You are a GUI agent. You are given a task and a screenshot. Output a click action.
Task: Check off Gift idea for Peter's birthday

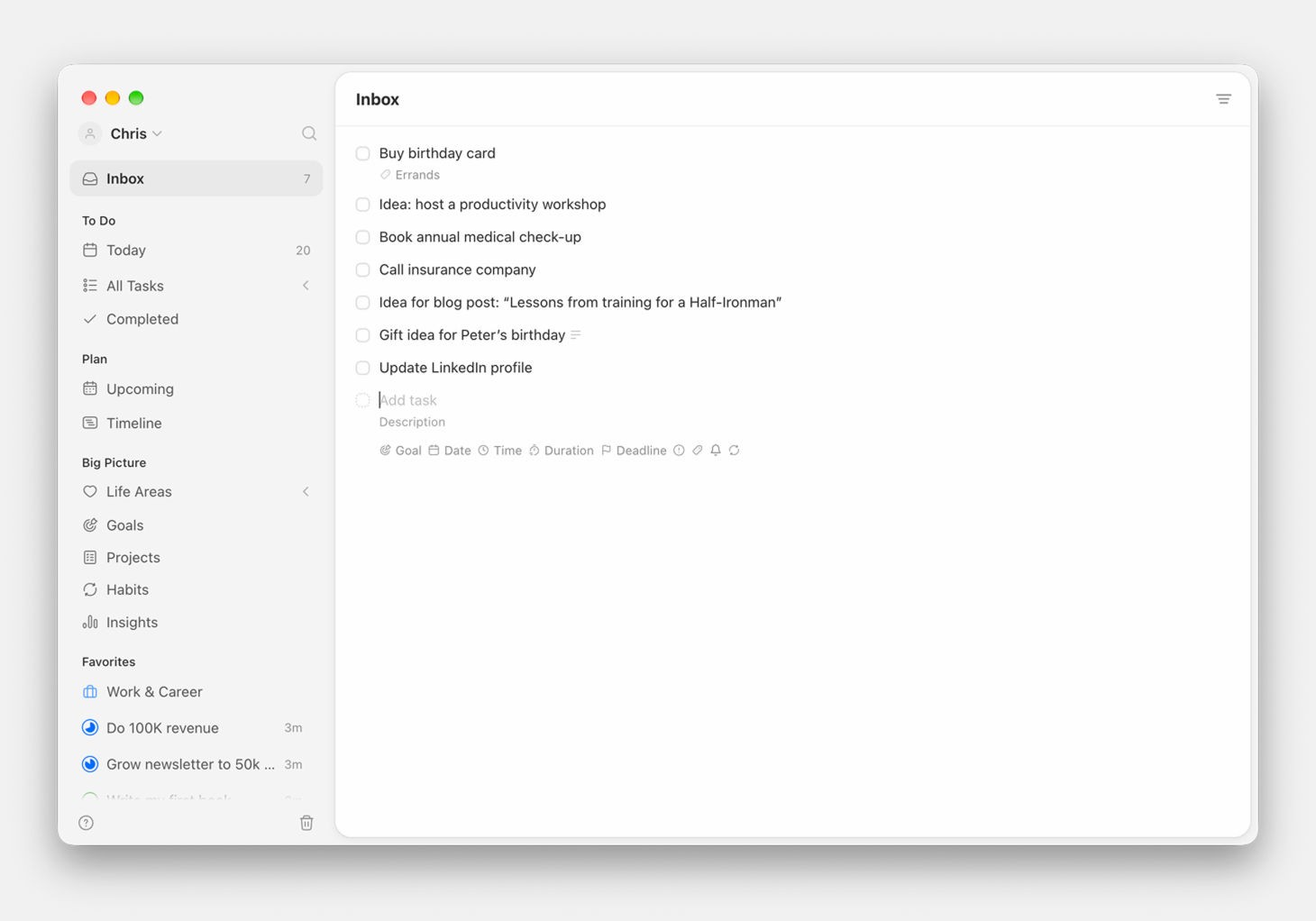tap(362, 335)
